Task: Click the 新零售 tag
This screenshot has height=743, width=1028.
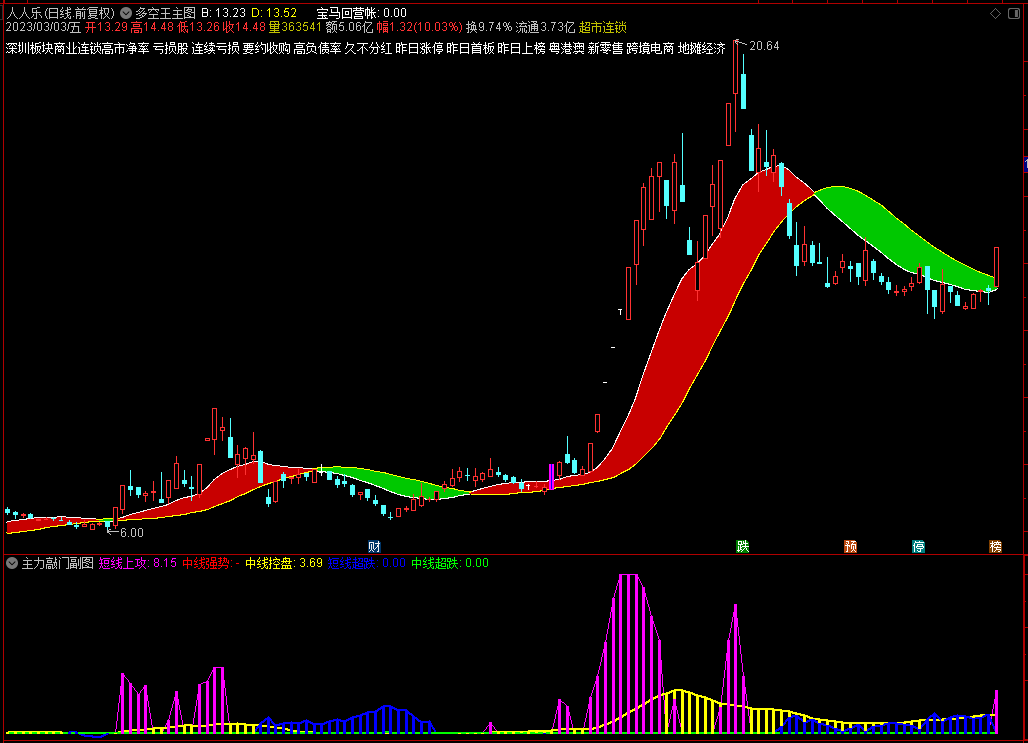Action: 605,49
